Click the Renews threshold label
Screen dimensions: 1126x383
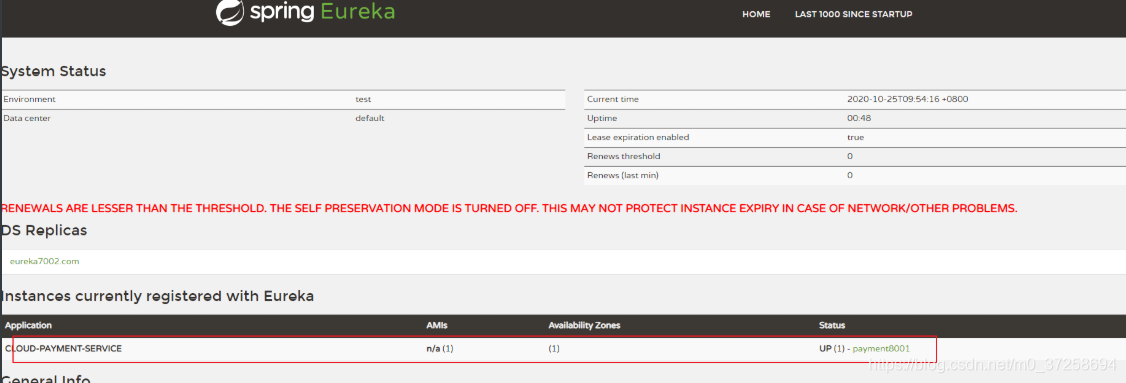[x=623, y=156]
